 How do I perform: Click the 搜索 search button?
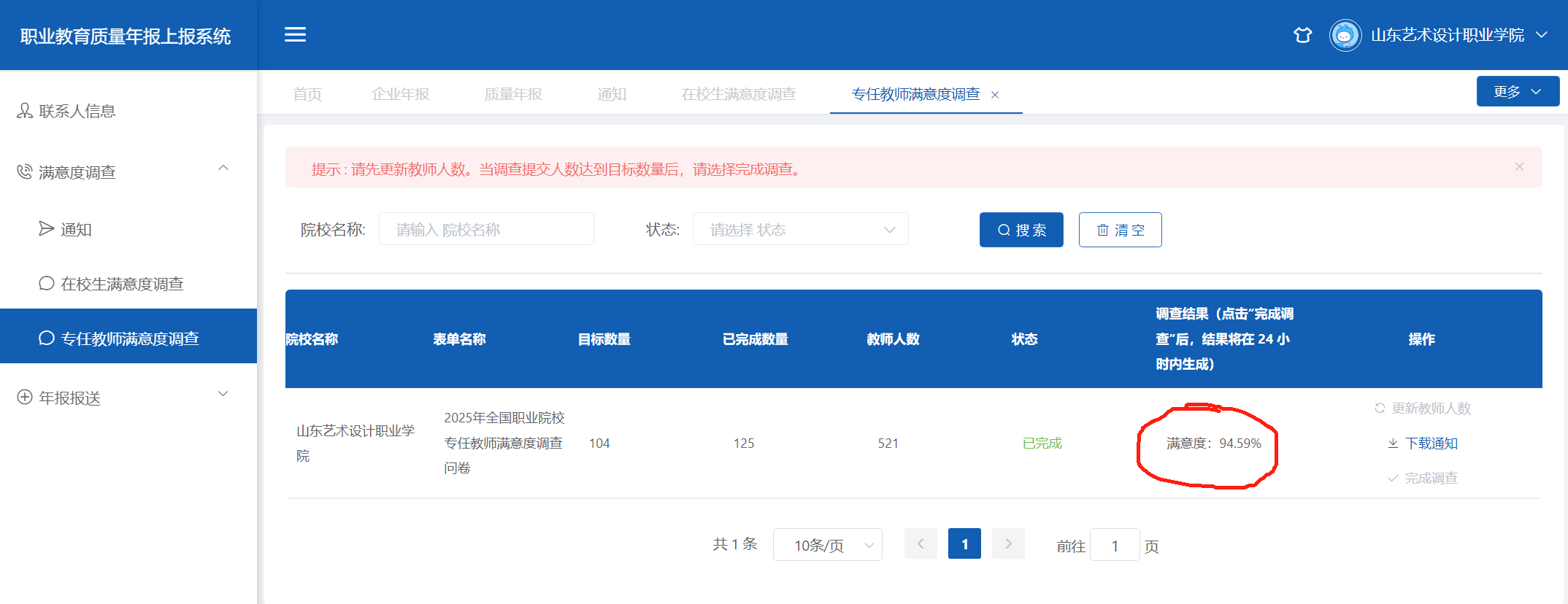pyautogui.click(x=1021, y=230)
